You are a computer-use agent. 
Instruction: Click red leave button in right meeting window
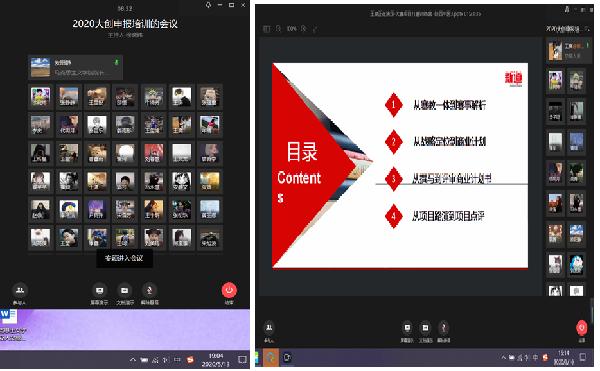pyautogui.click(x=582, y=328)
